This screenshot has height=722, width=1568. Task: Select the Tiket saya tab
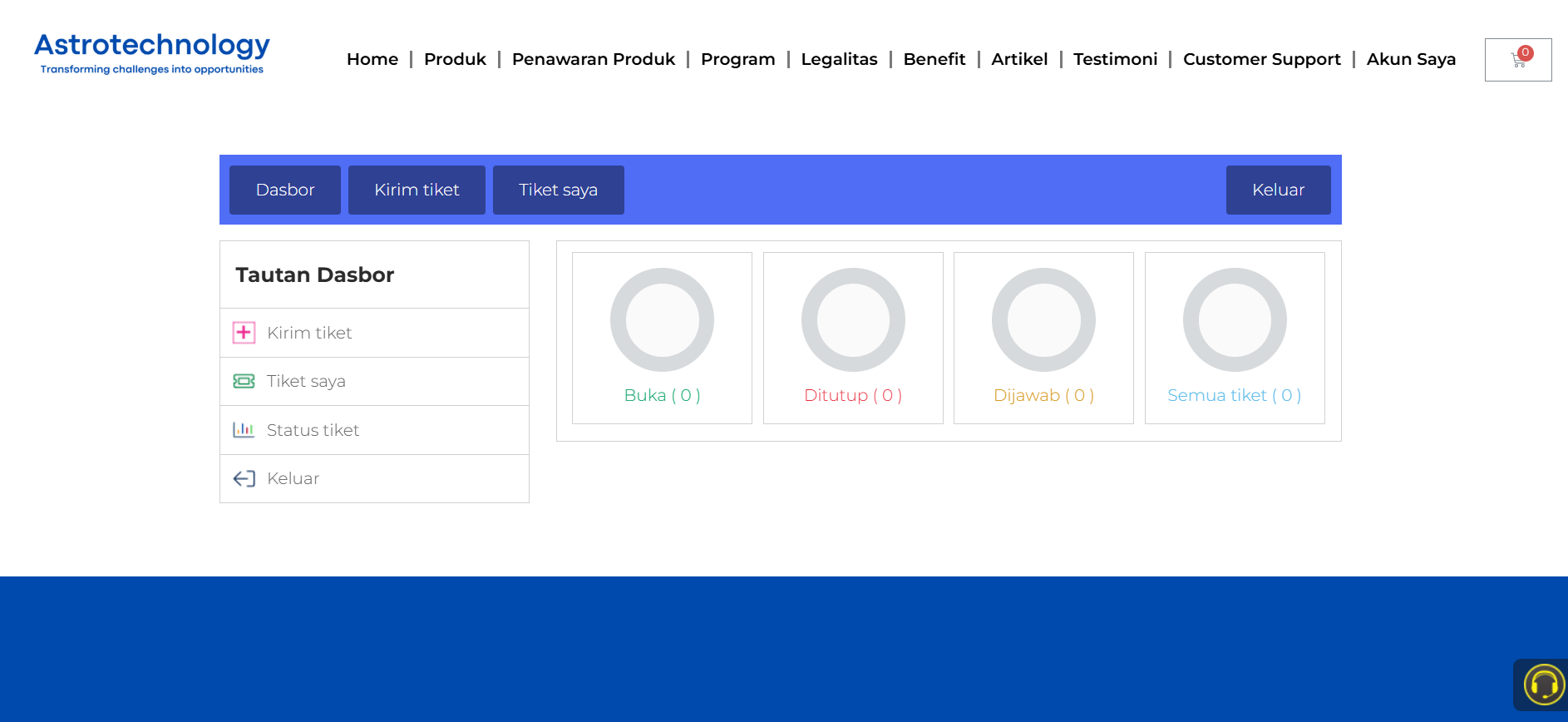tap(558, 190)
